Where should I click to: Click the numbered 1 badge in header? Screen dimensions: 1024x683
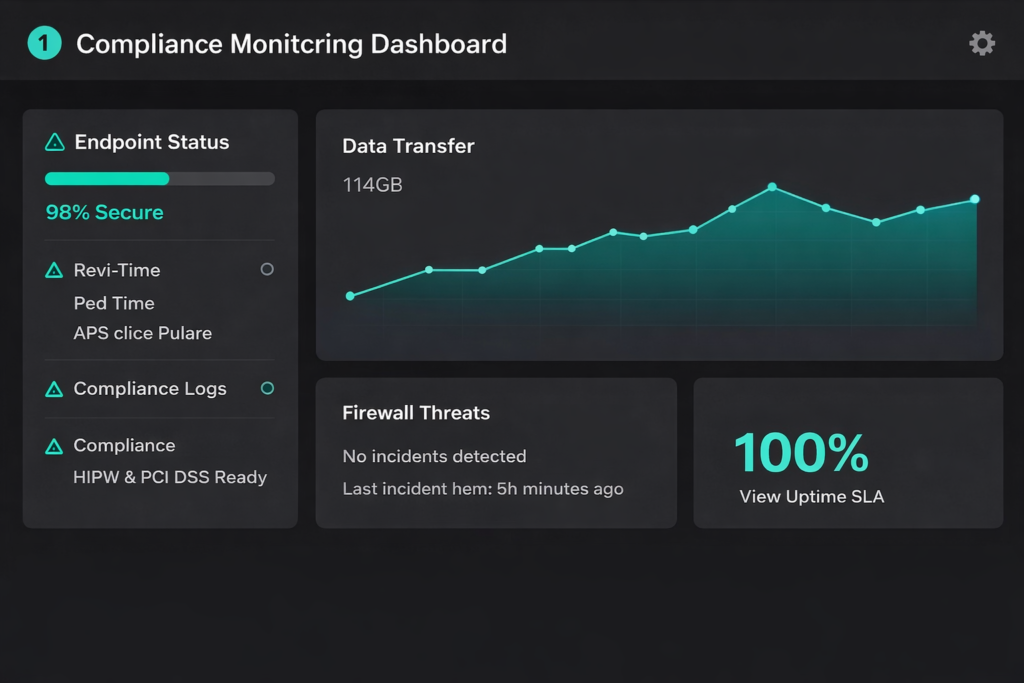point(44,43)
